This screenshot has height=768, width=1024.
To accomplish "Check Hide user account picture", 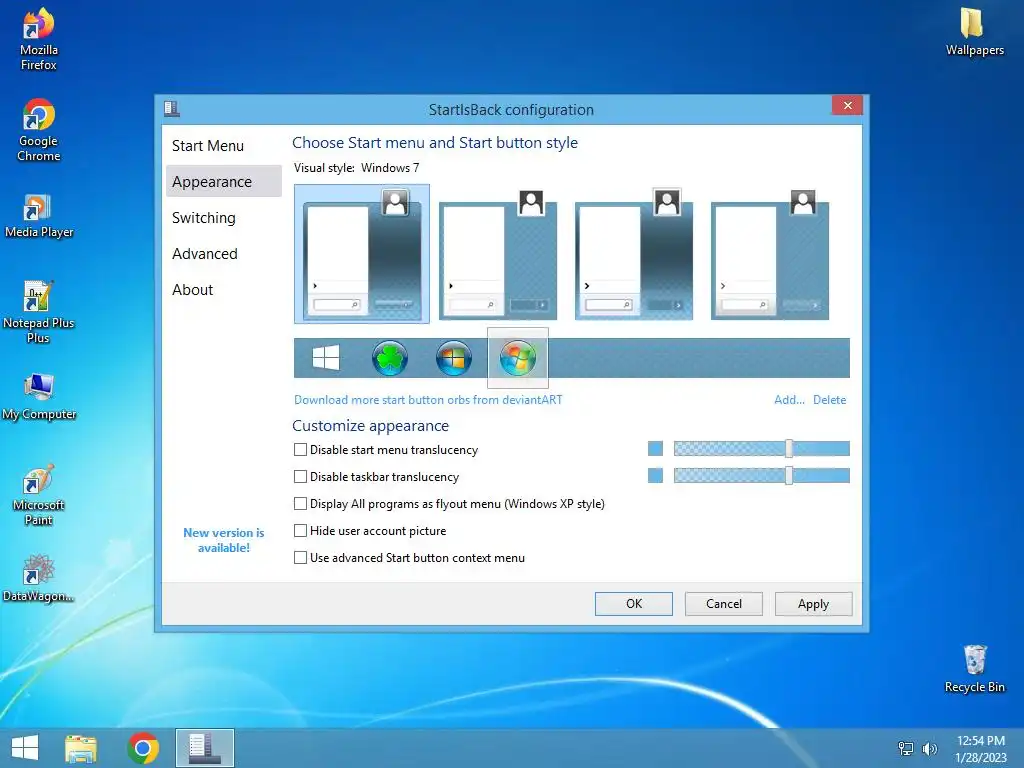I will click(300, 530).
